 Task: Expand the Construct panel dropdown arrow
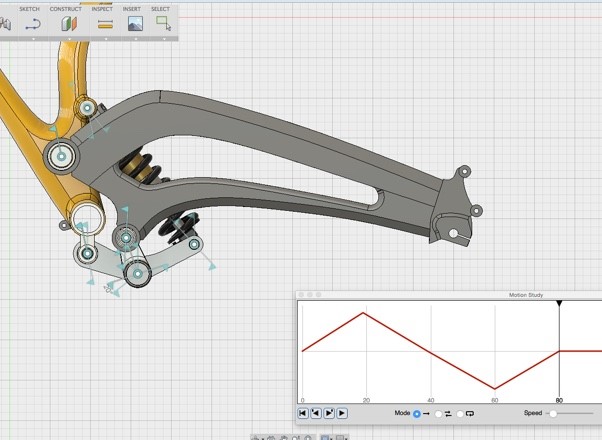[69, 39]
